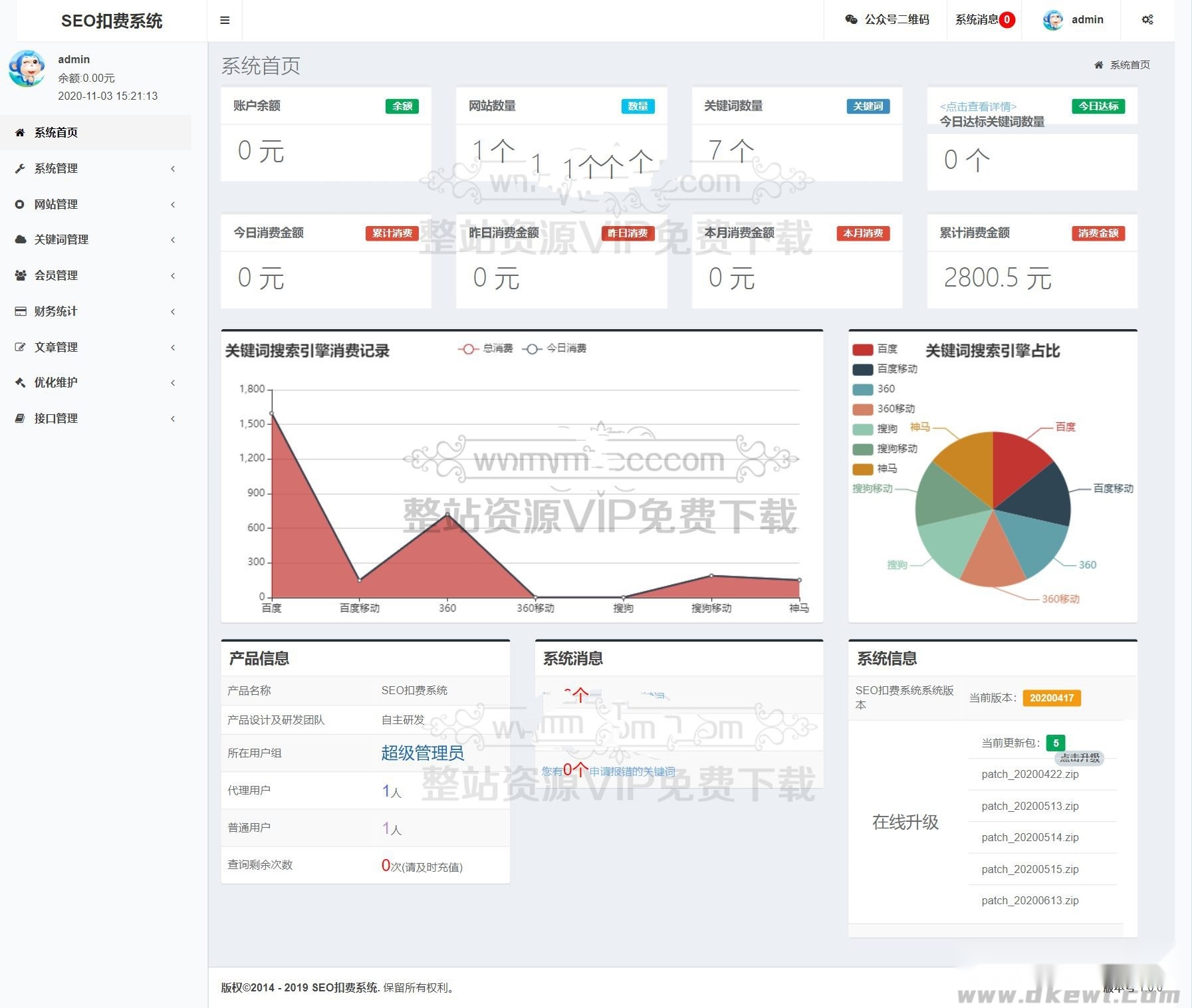Viewport: 1192px width, 1008px height.
Task: Open the settings gear in the top bar
Action: click(1147, 19)
